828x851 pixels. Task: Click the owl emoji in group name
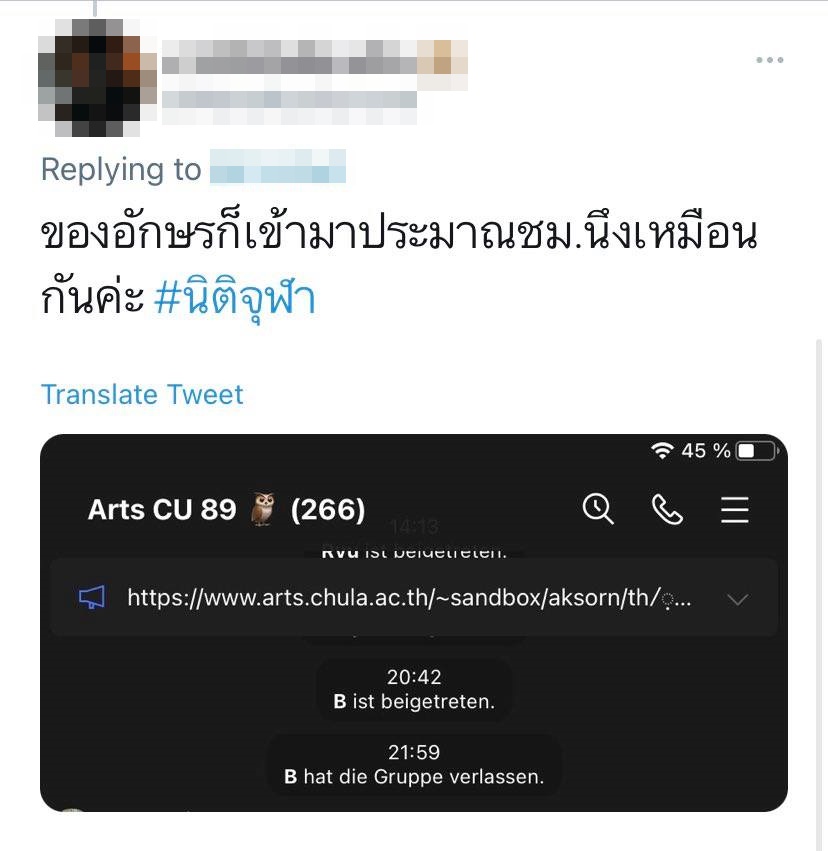(x=263, y=509)
